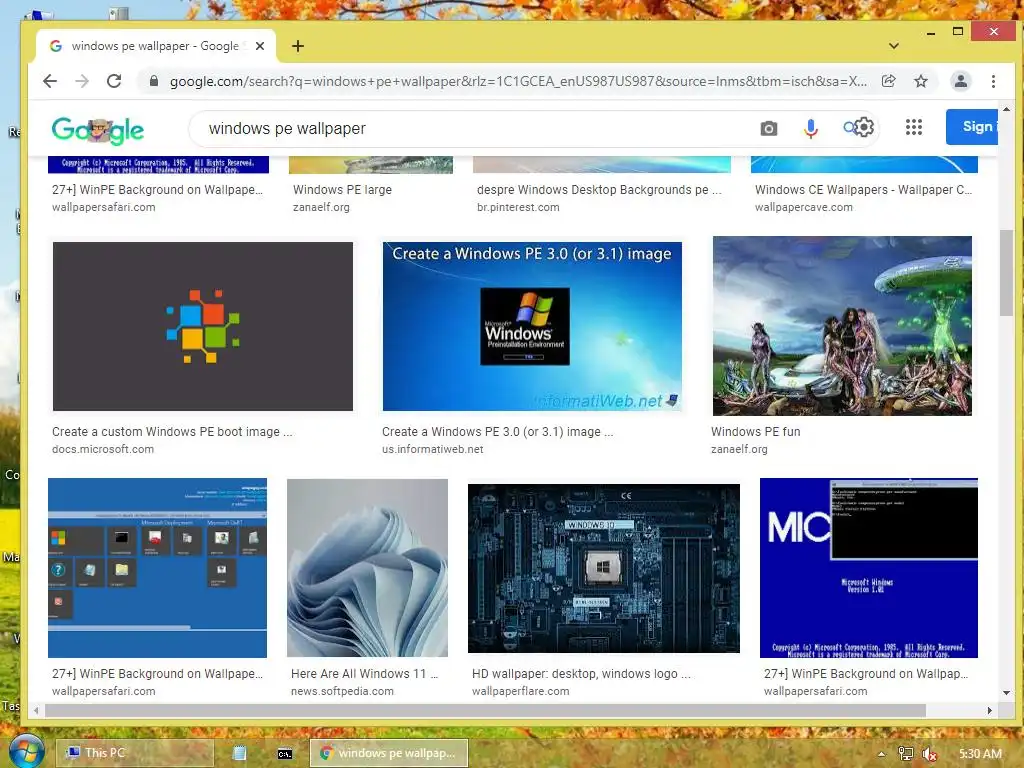The width and height of the screenshot is (1024, 768).
Task: Click wallpaperflare.com source link
Action: pyautogui.click(x=520, y=691)
